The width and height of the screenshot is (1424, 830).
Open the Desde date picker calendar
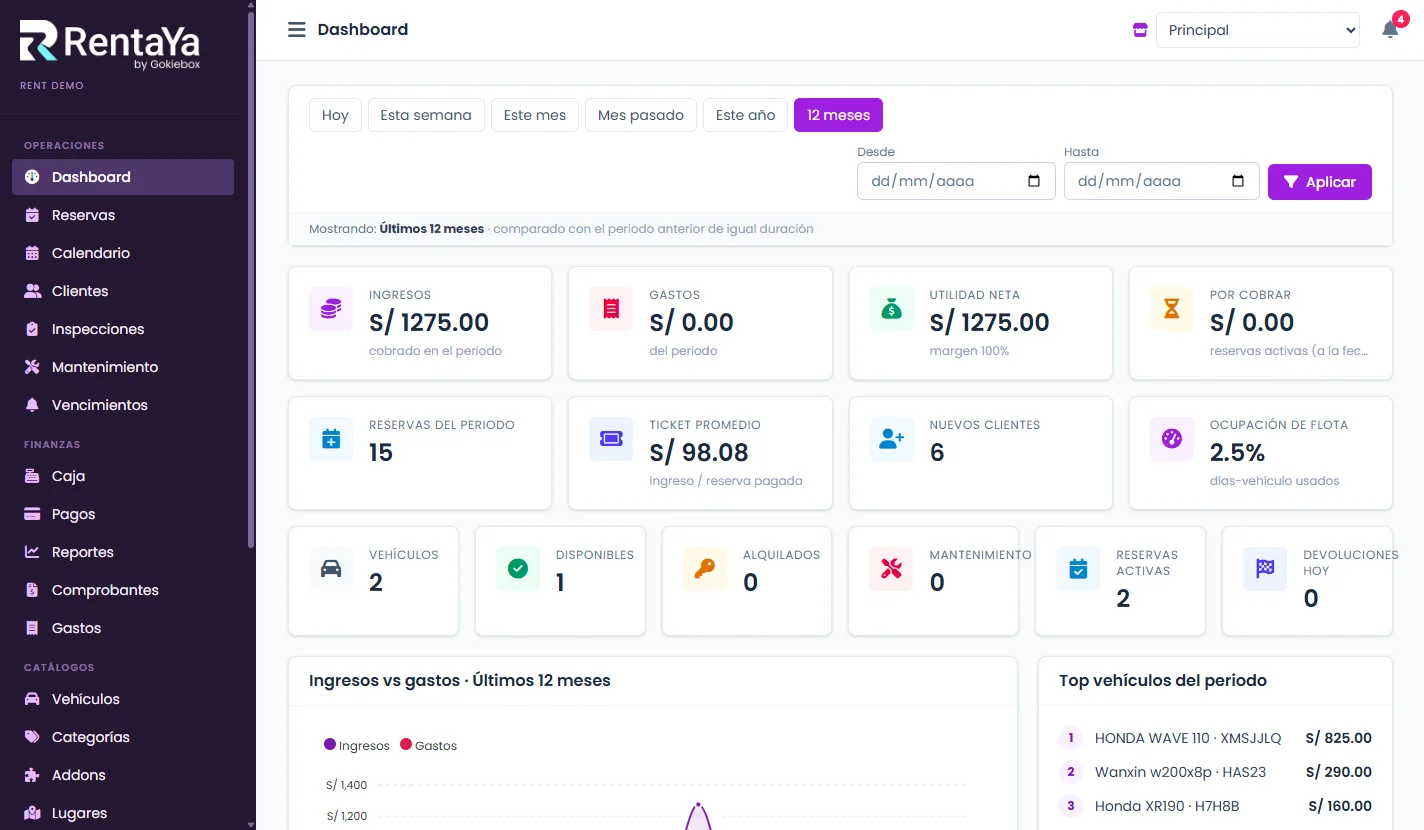[1034, 182]
